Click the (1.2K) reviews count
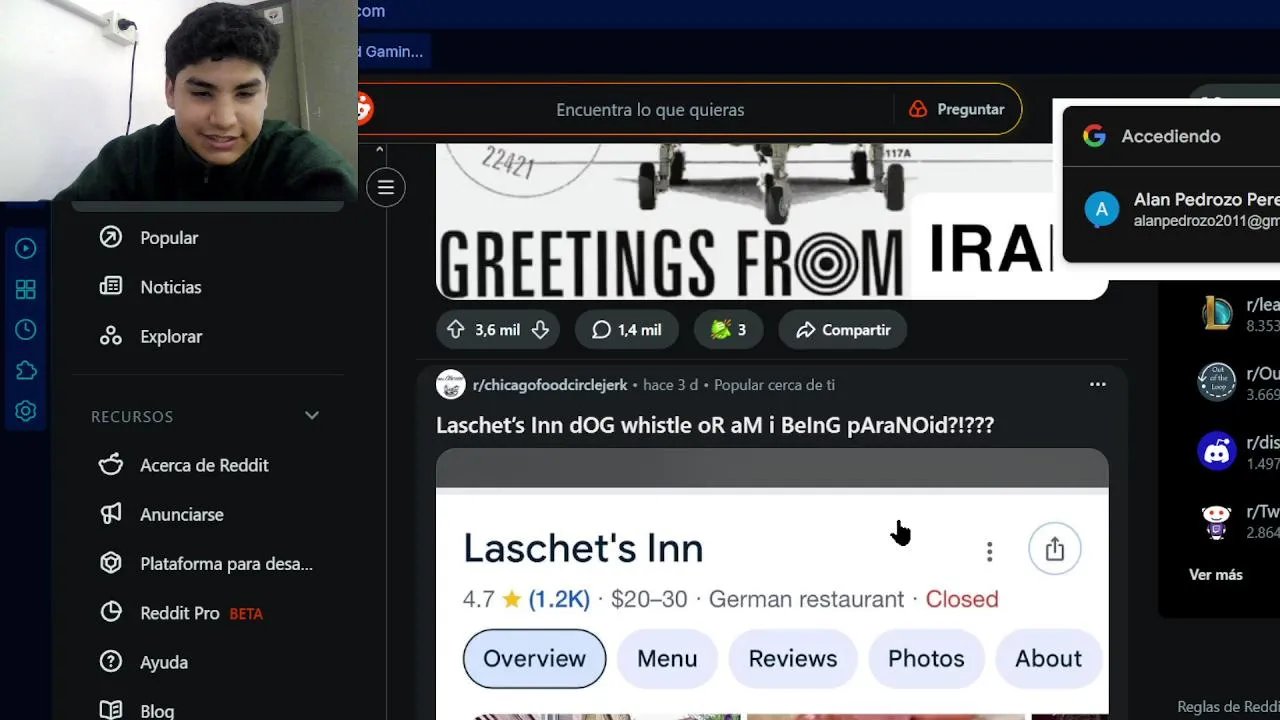 [x=559, y=599]
